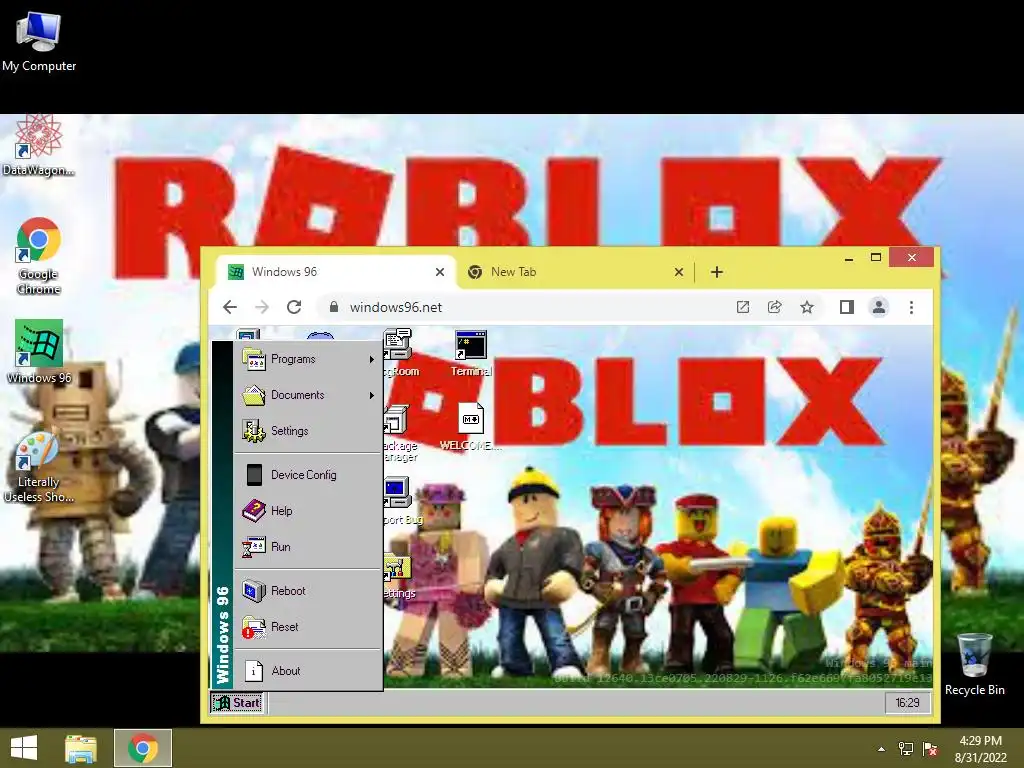This screenshot has width=1024, height=768.
Task: Switch to the Windows 96 browser tab
Action: coord(336,272)
